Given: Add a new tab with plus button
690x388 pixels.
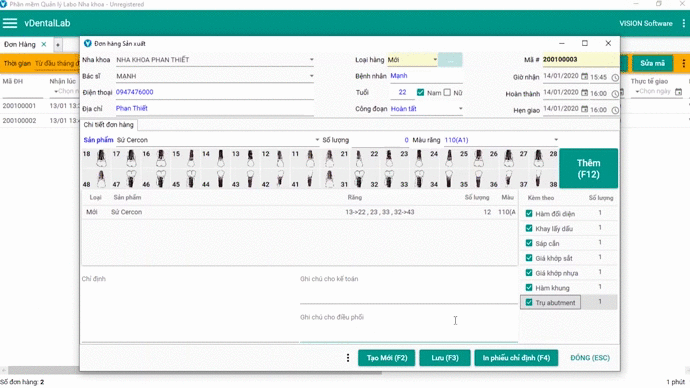Looking at the screenshot, I should pyautogui.click(x=58, y=44).
